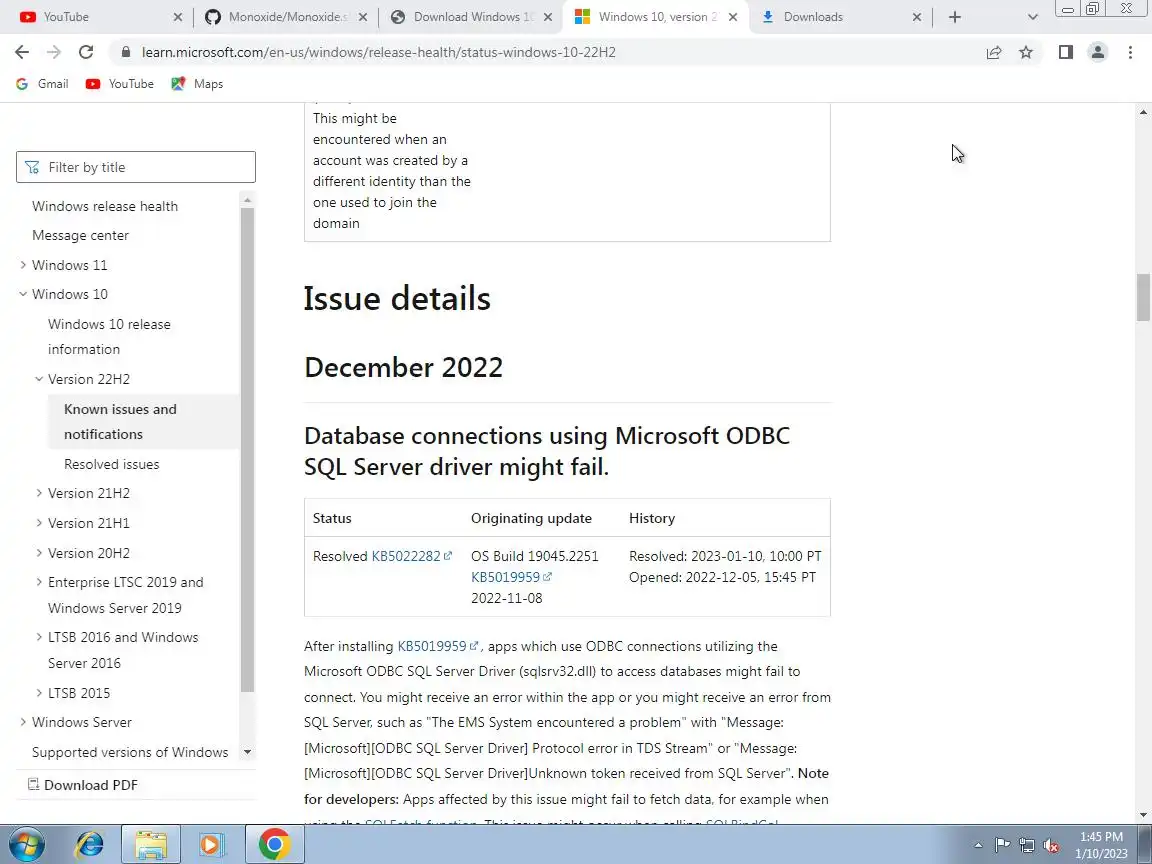Image resolution: width=1152 pixels, height=864 pixels.
Task: Open Windows 10 release information
Action: pyautogui.click(x=109, y=336)
